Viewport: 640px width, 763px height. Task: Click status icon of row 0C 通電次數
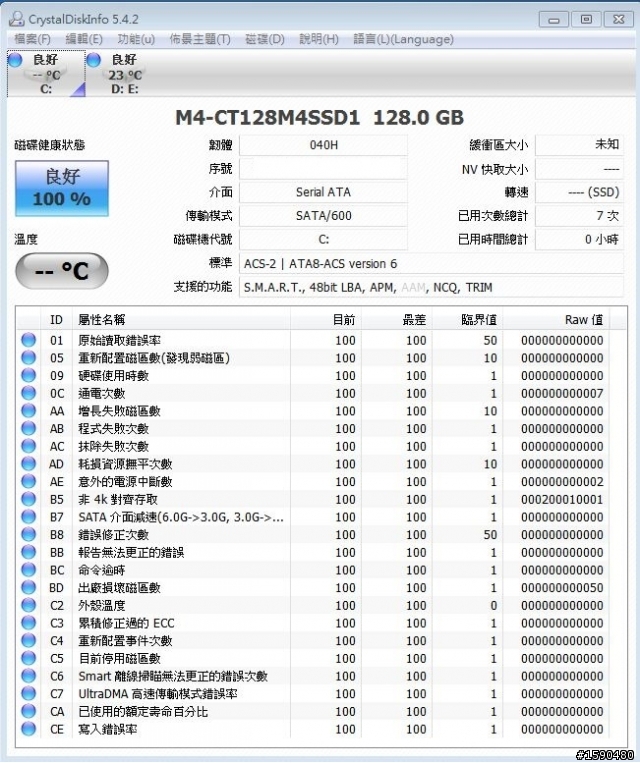(29, 393)
